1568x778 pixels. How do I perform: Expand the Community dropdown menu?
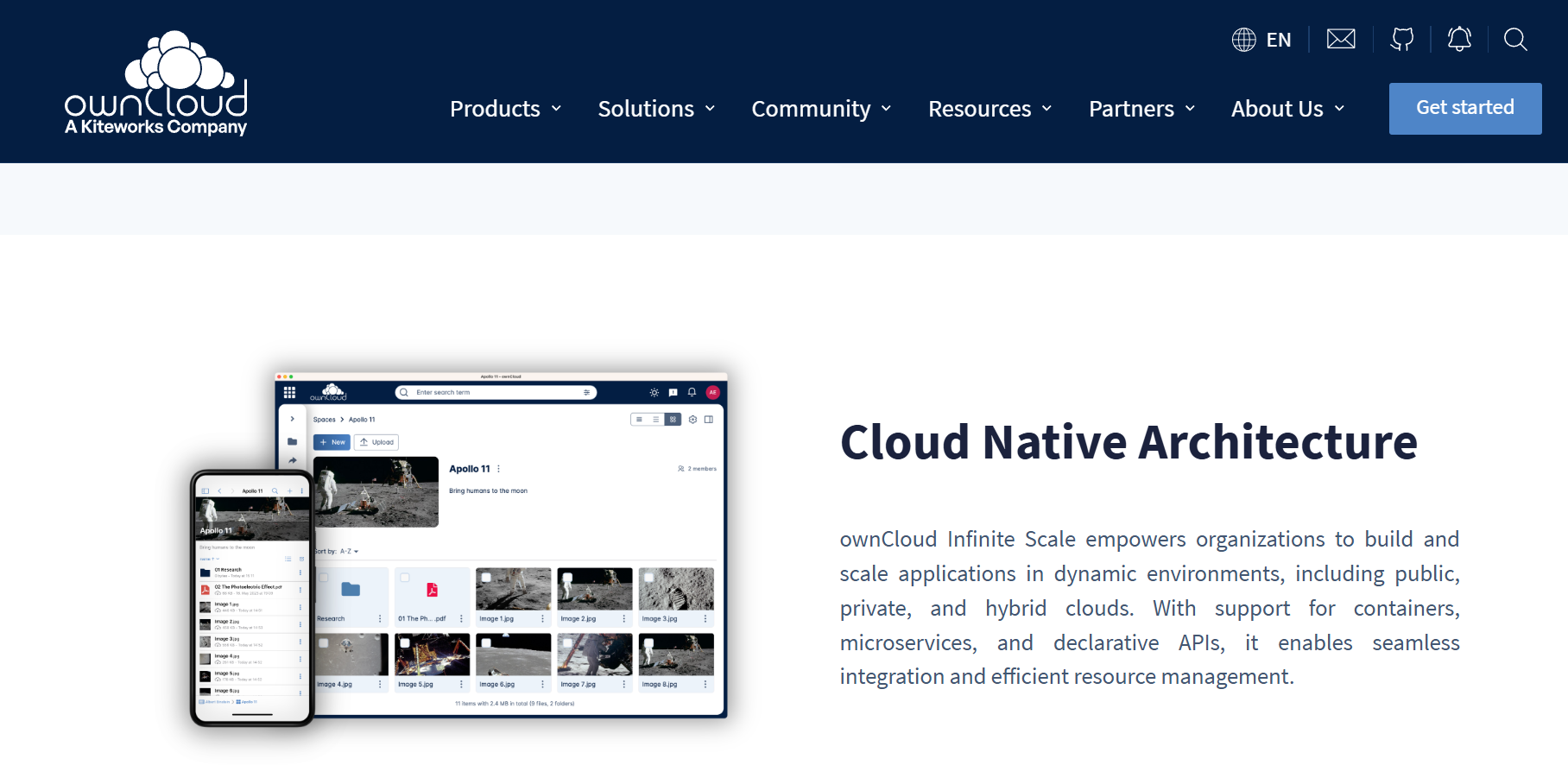pyautogui.click(x=821, y=109)
